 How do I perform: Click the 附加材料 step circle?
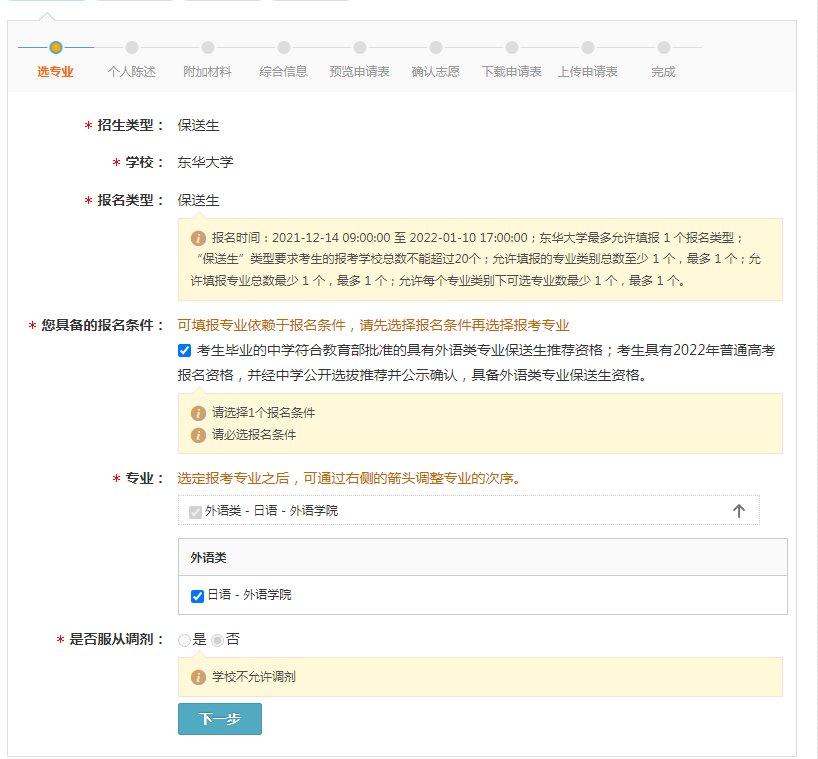coord(208,47)
